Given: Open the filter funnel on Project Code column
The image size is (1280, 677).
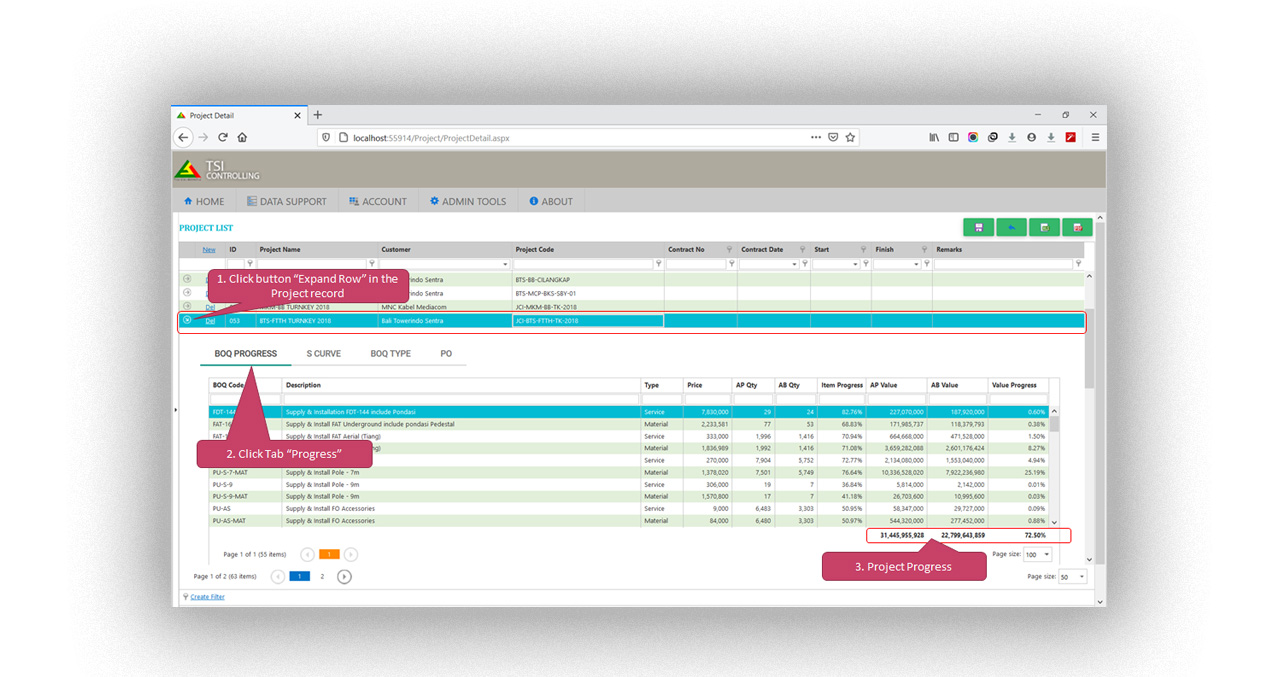Looking at the screenshot, I should [659, 263].
